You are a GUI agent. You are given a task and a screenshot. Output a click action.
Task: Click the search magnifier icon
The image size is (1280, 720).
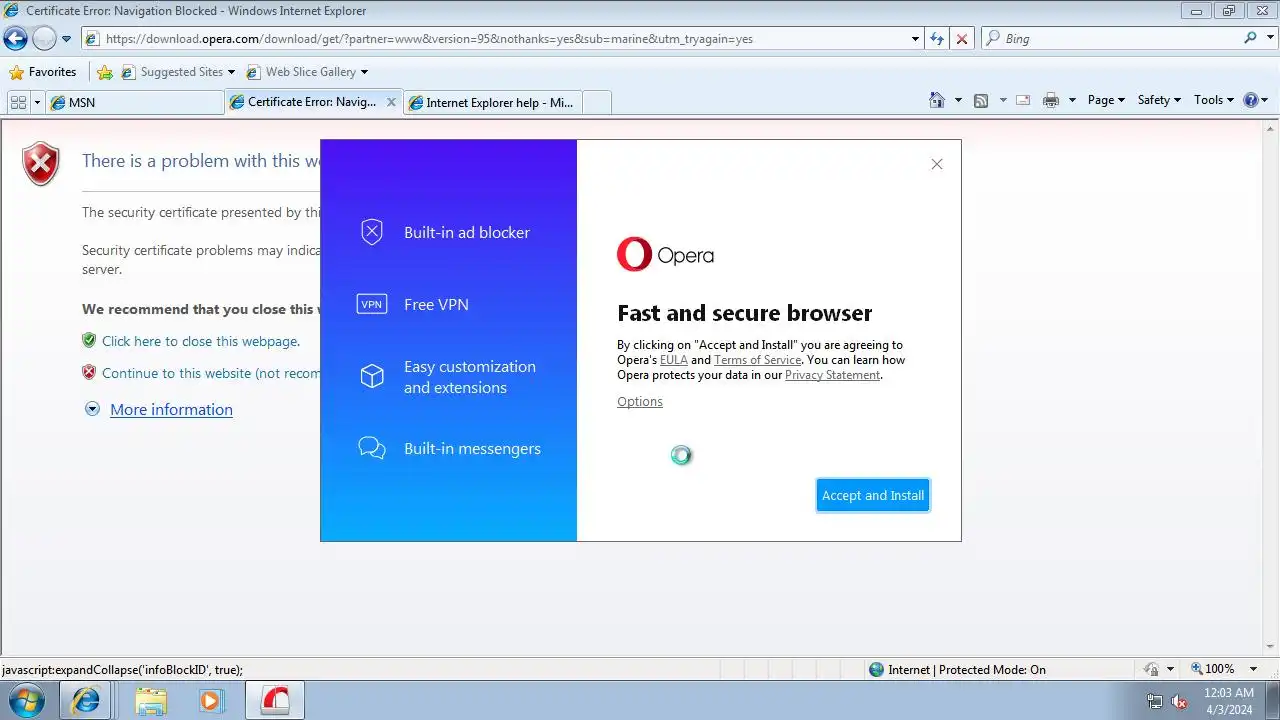pos(1250,38)
